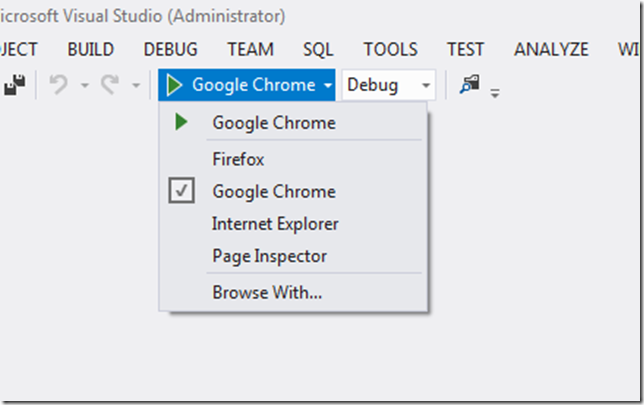644x405 pixels.
Task: Click the Undo arrow icon
Action: point(59,86)
